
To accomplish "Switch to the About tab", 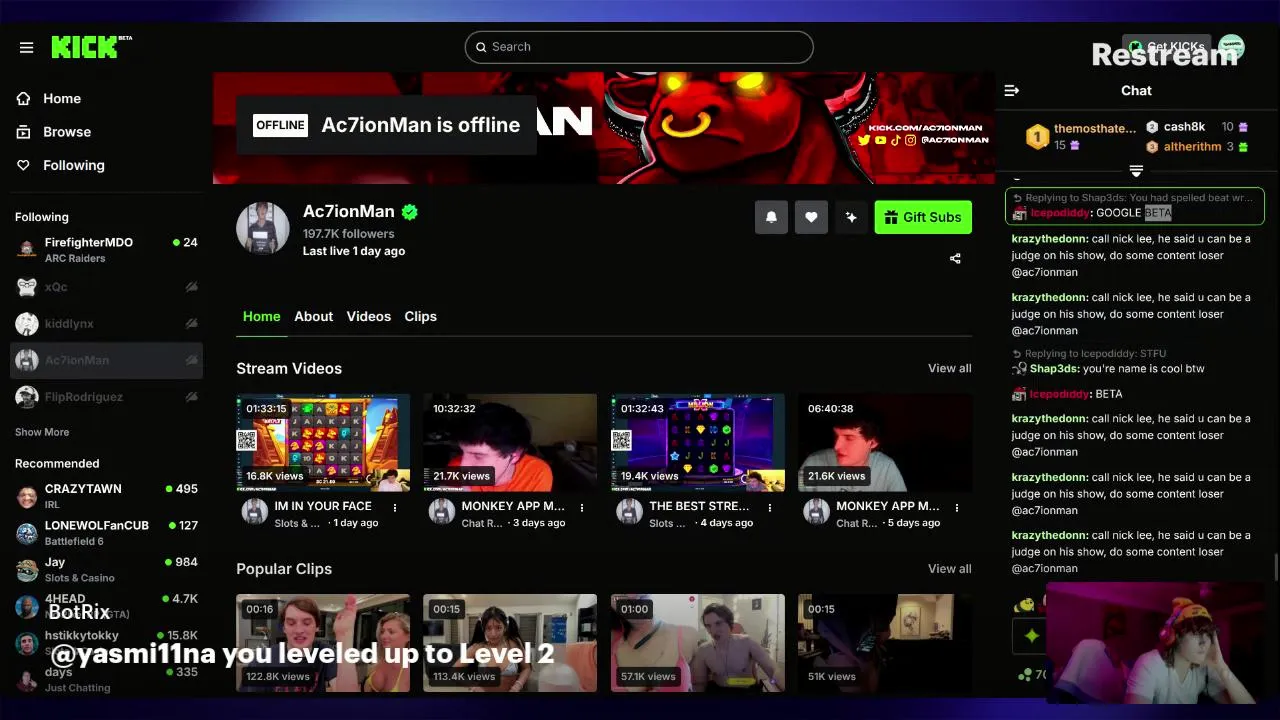I will 313,316.
